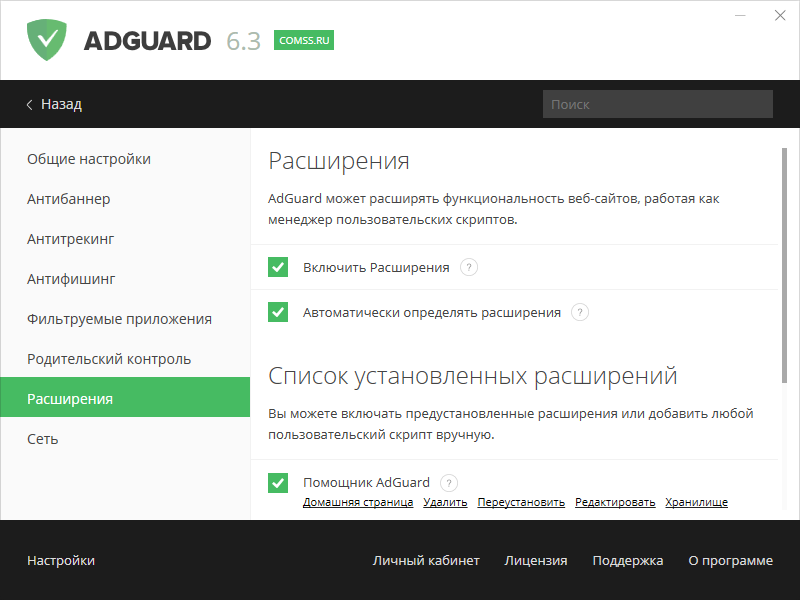This screenshot has height=600, width=800.
Task: Open the Хранилище link
Action: pyautogui.click(x=696, y=502)
